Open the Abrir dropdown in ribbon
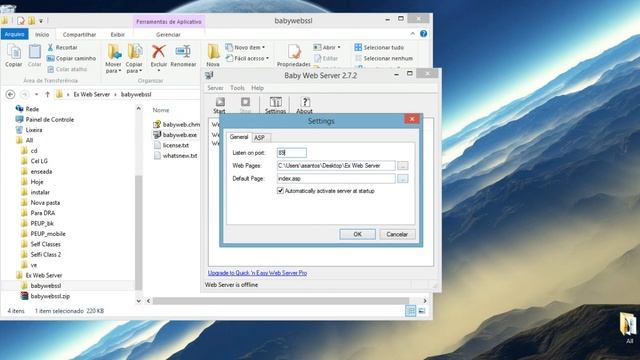Image resolution: width=640 pixels, height=360 pixels. (x=327, y=47)
